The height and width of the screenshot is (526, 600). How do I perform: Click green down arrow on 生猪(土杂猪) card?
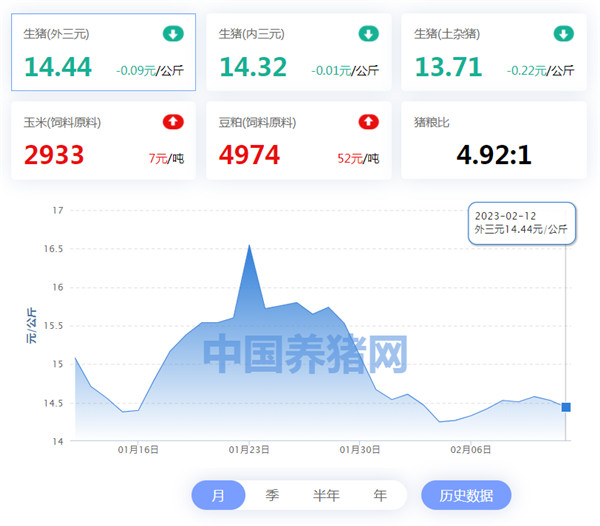564,34
